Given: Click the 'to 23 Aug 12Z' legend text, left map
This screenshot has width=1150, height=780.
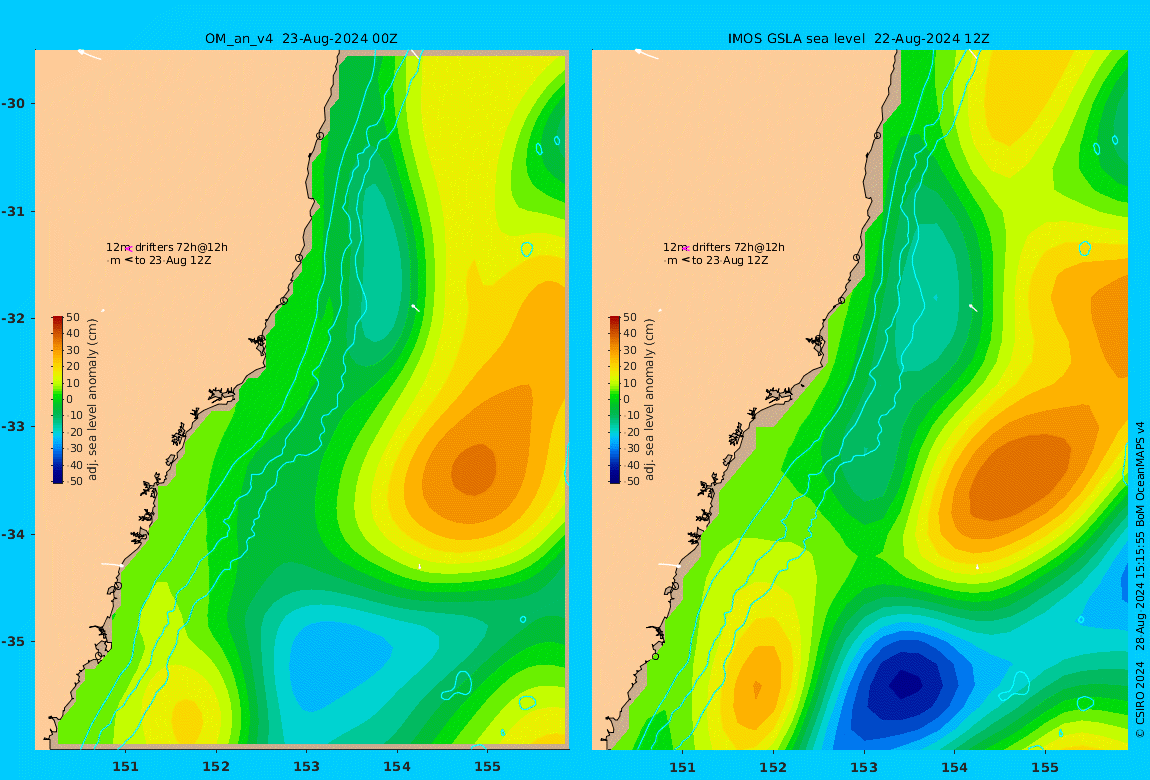Looking at the screenshot, I should tap(173, 260).
